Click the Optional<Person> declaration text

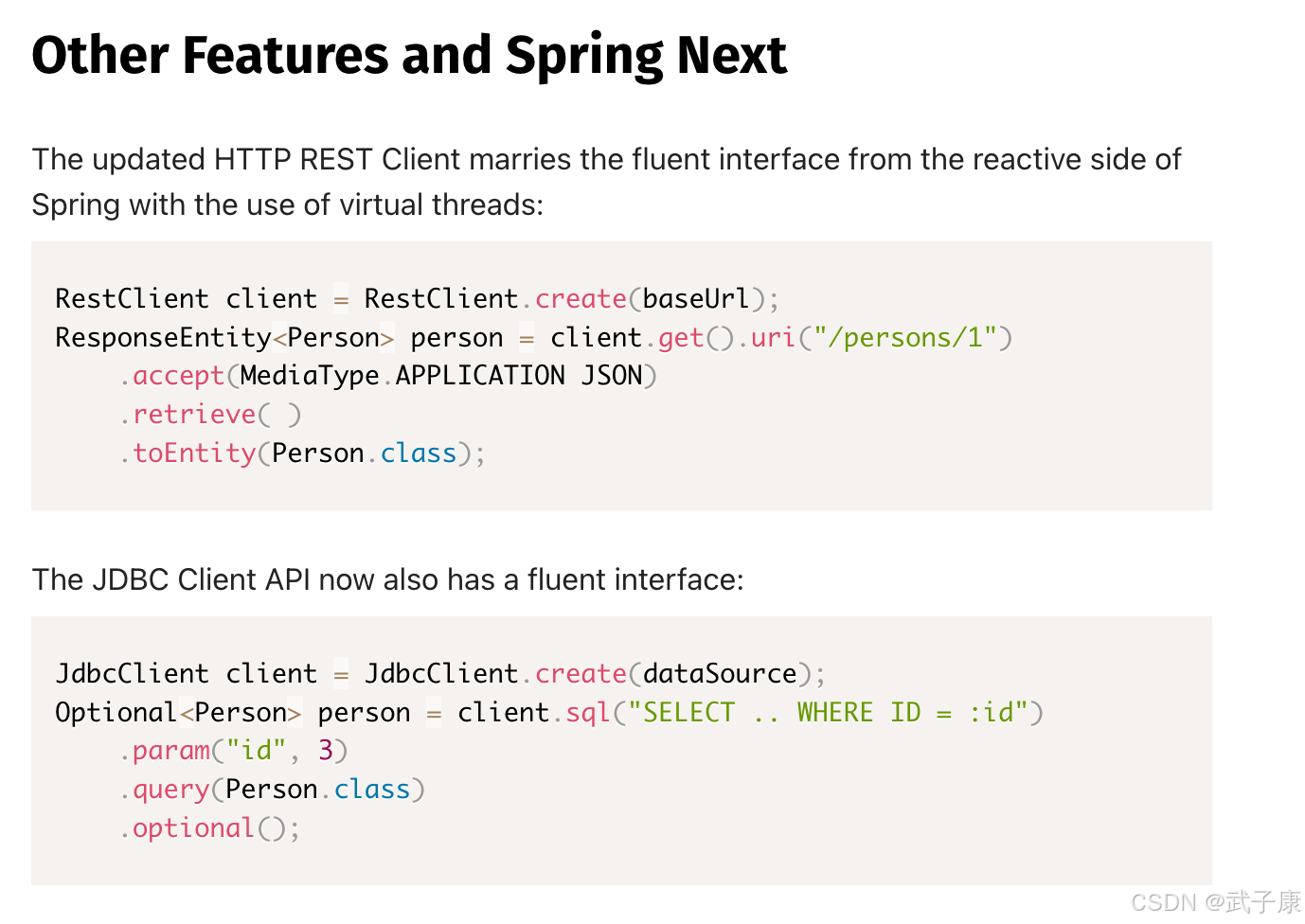pos(177,712)
